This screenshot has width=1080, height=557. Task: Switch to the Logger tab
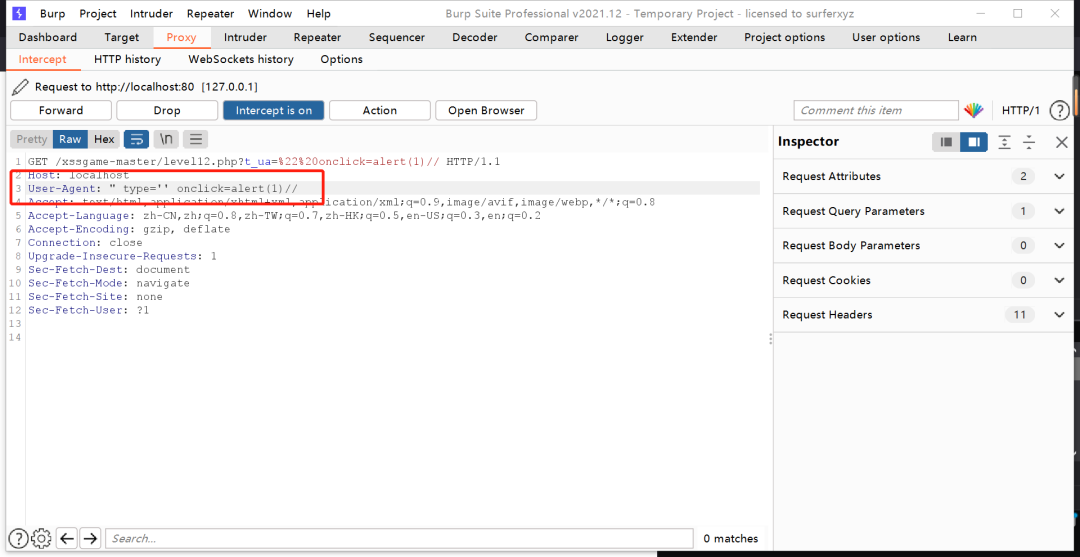(625, 38)
